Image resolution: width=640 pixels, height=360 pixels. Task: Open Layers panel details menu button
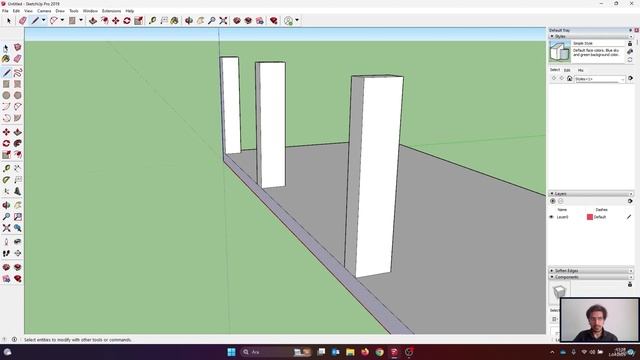coord(630,201)
